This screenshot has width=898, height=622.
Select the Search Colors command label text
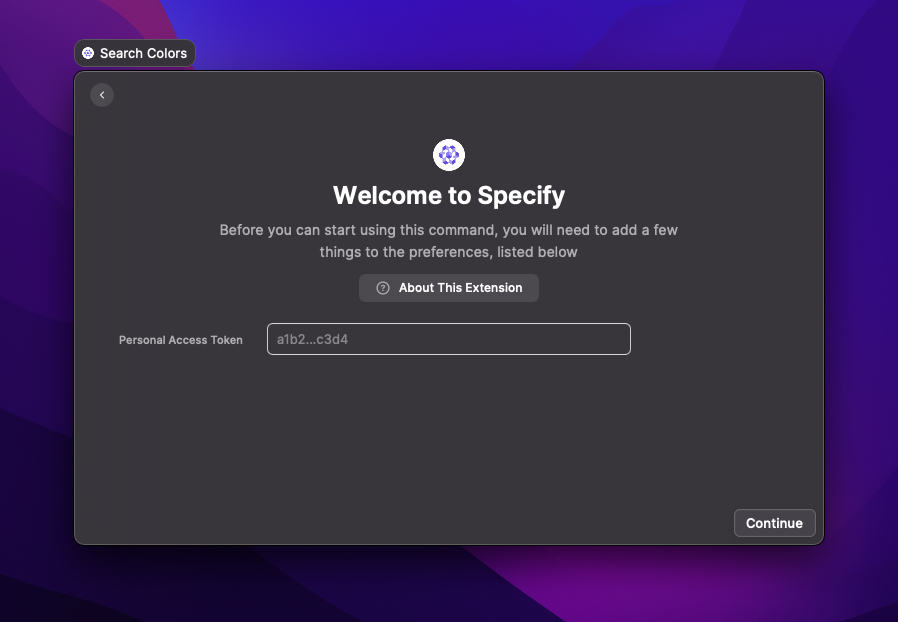pyautogui.click(x=143, y=53)
